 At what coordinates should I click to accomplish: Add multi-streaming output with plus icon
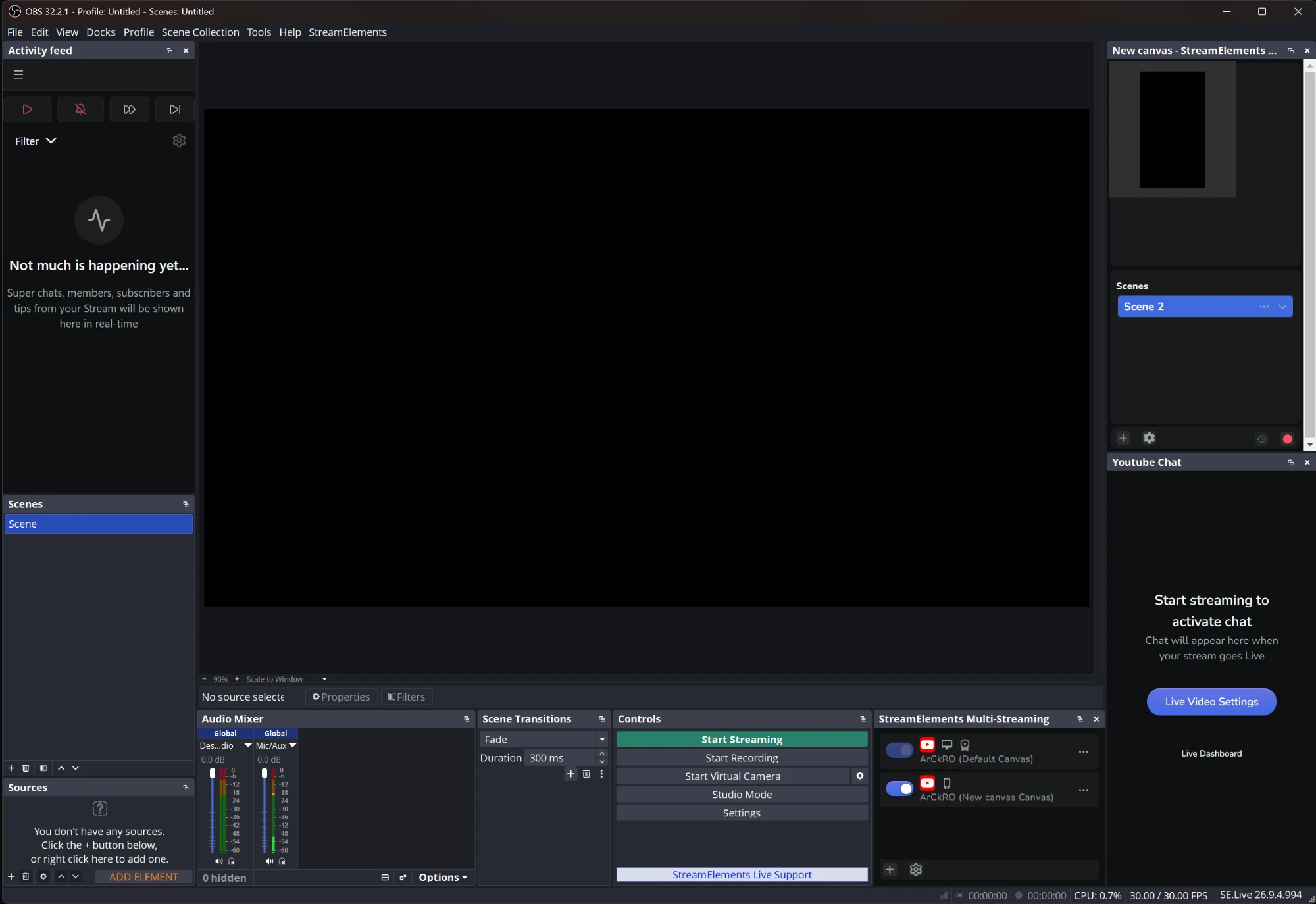click(x=890, y=870)
